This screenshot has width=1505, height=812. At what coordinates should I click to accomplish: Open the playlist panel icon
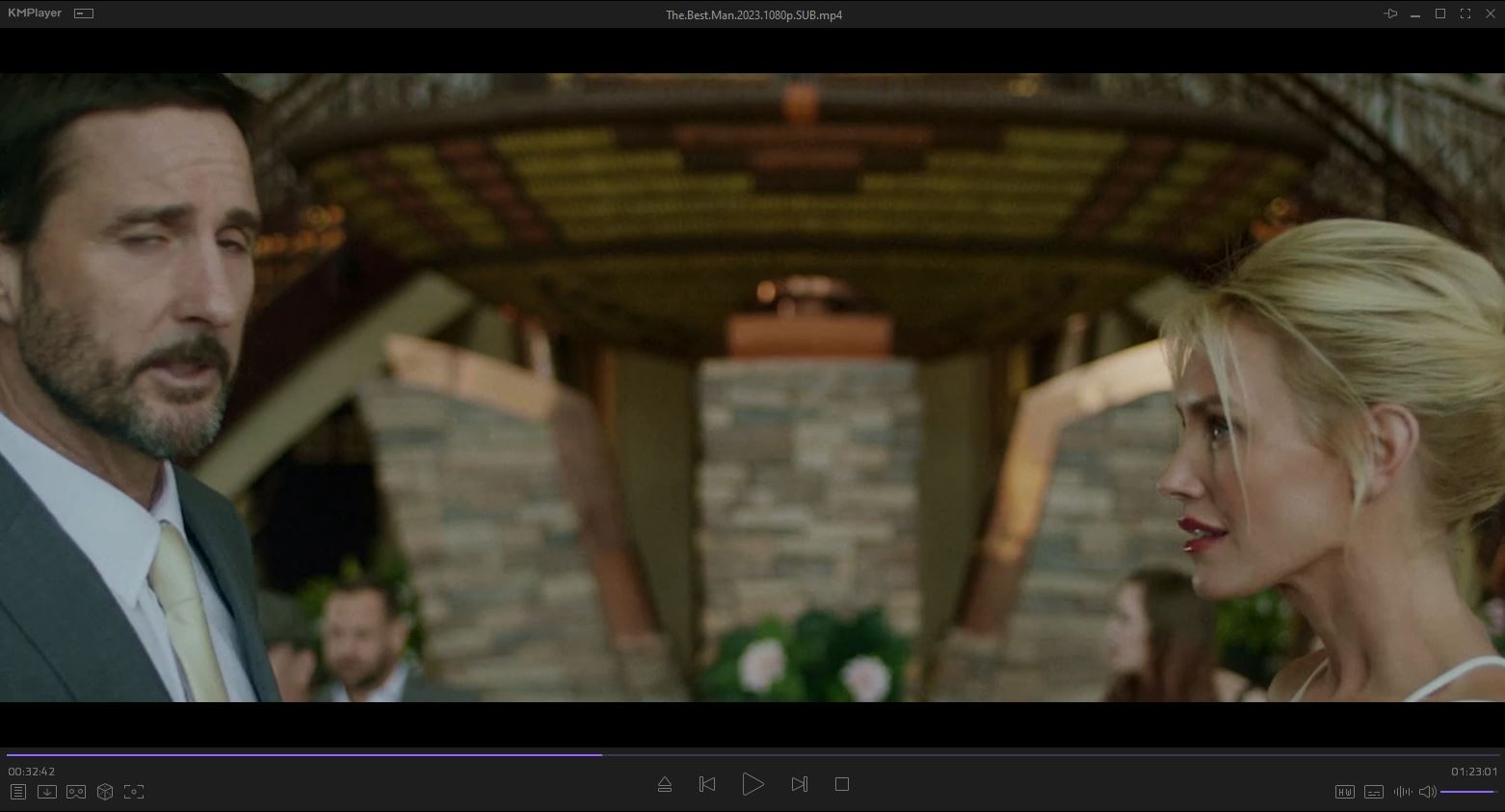pos(17,792)
